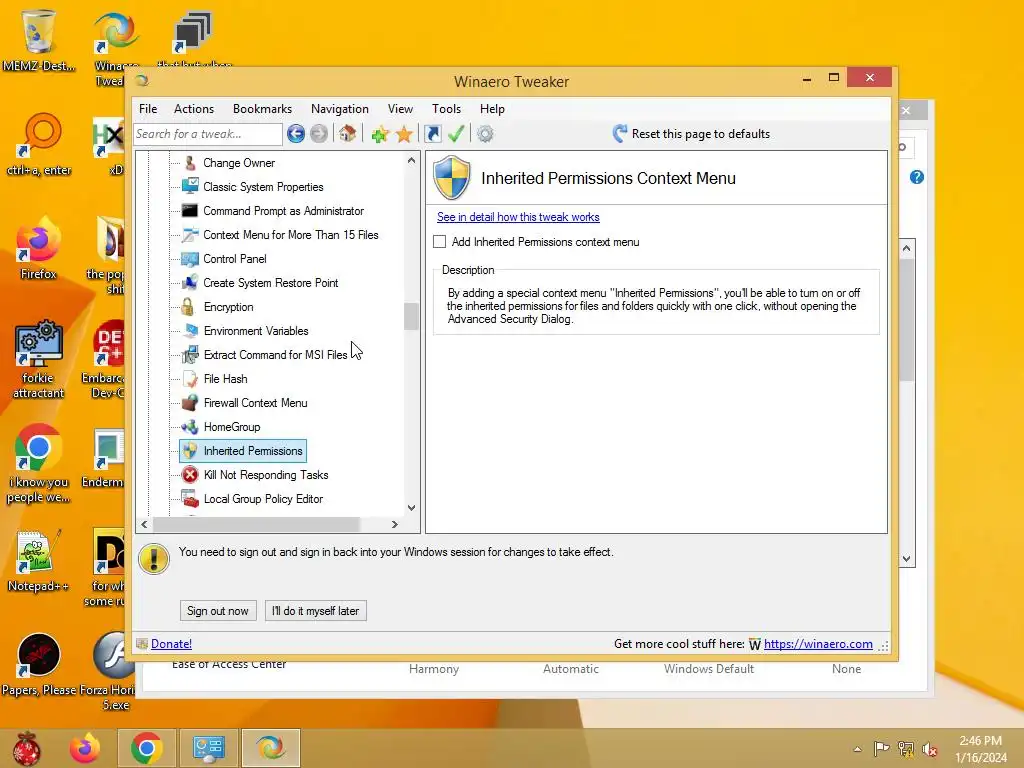Click the Forward navigation arrow icon
The height and width of the screenshot is (768, 1024).
tap(319, 134)
